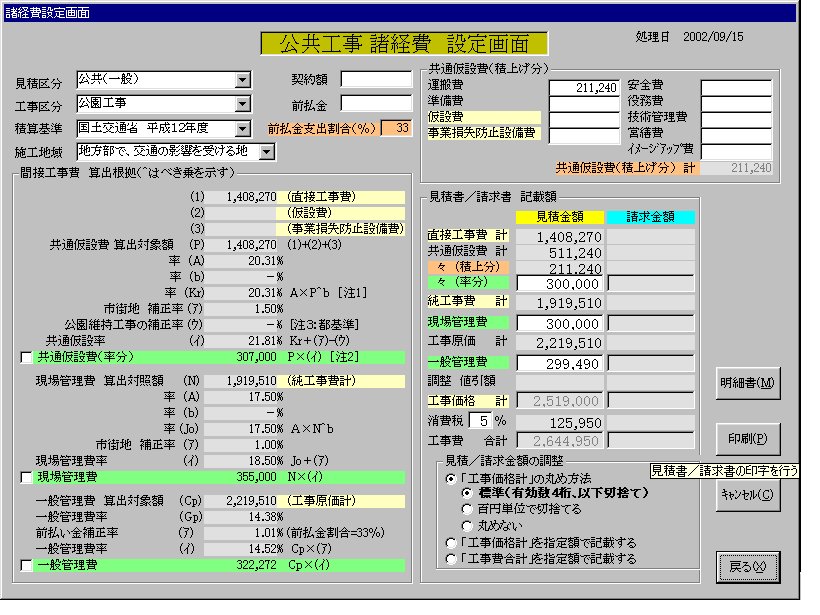Click 々(率分) 請求金額 input field
This screenshot has height=615, width=820.
point(651,283)
